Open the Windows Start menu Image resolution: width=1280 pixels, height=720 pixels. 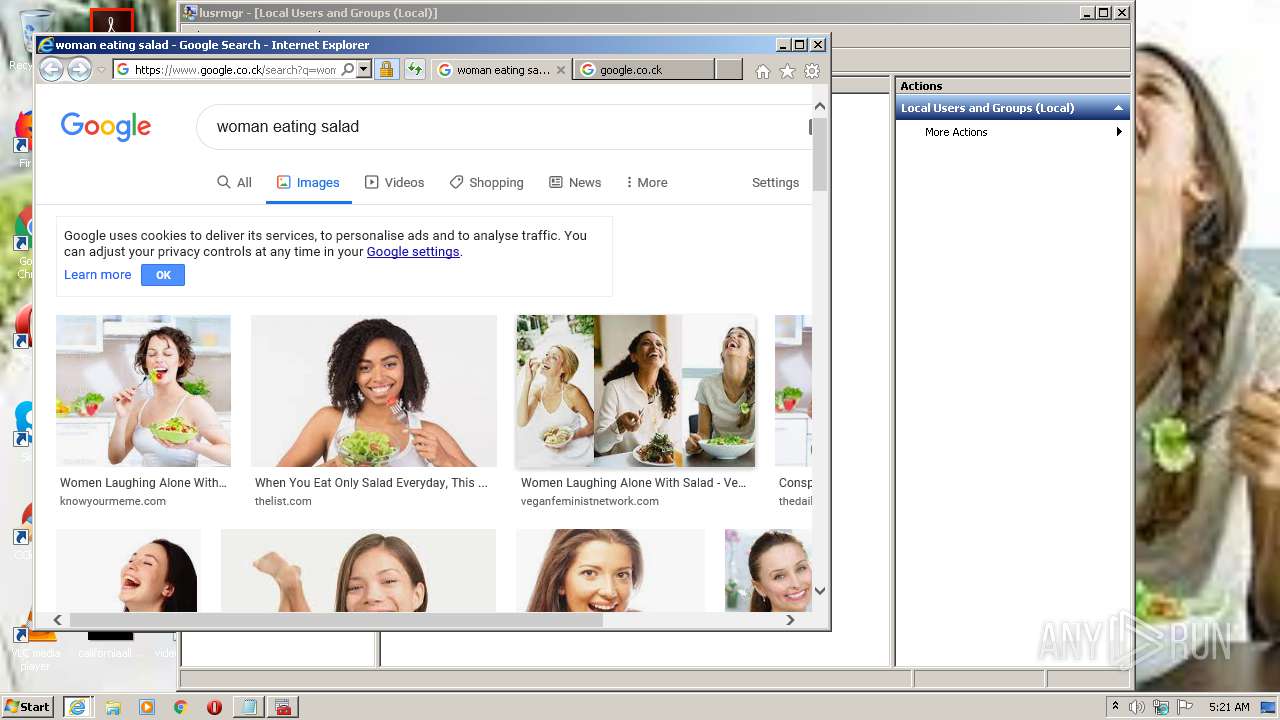pyautogui.click(x=28, y=707)
